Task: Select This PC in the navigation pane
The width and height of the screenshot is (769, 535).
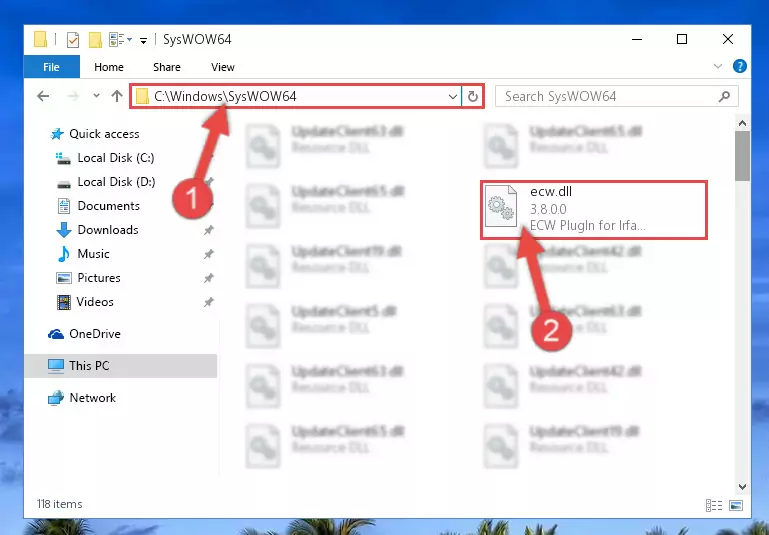Action: (121, 366)
